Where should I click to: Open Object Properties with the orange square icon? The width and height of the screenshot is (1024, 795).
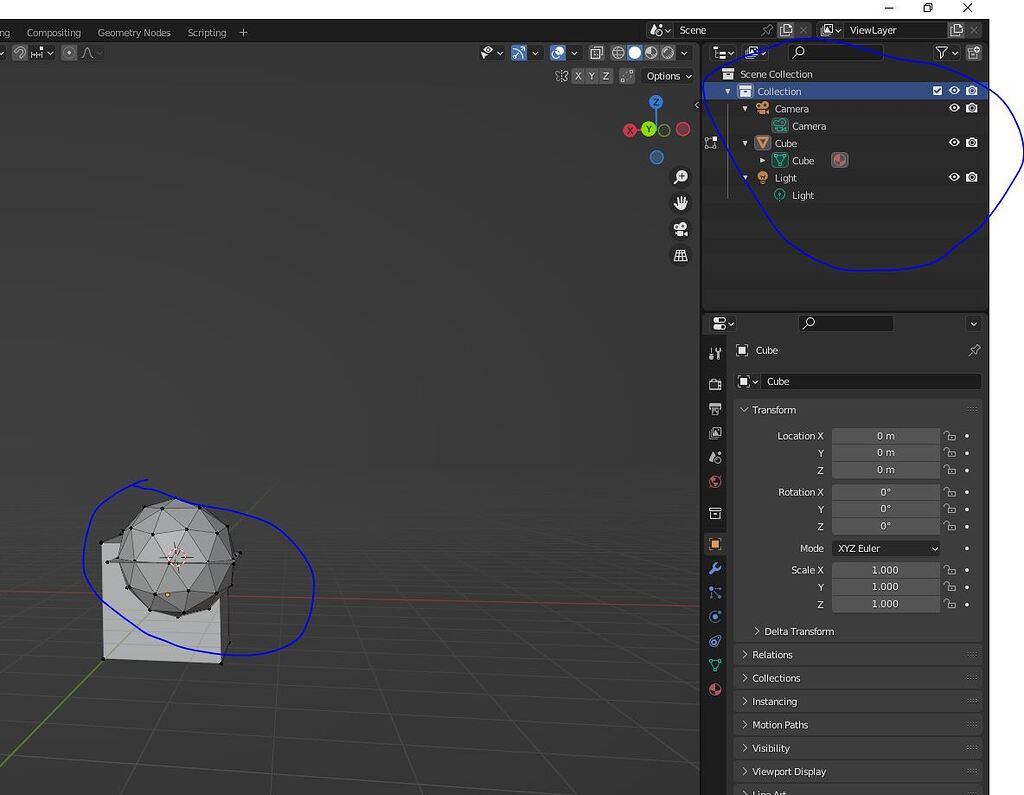(715, 544)
